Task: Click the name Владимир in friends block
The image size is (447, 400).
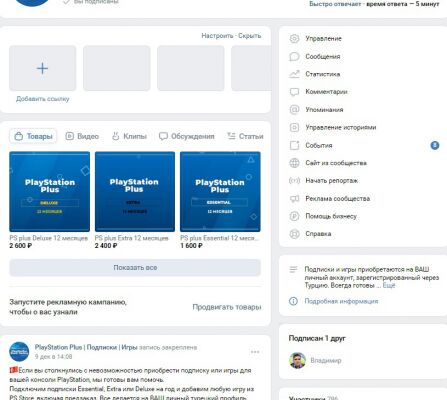Action: pyautogui.click(x=326, y=360)
